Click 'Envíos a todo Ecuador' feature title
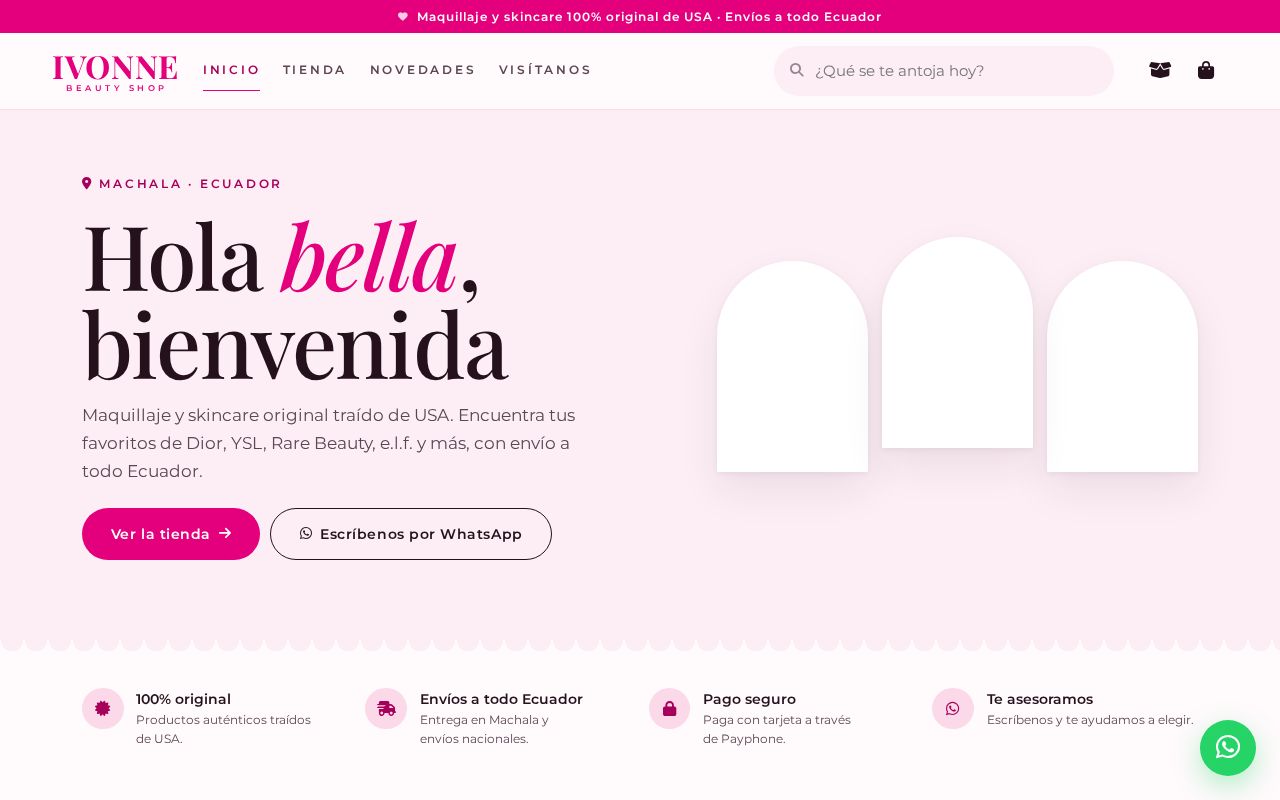The height and width of the screenshot is (800, 1280). click(x=501, y=699)
